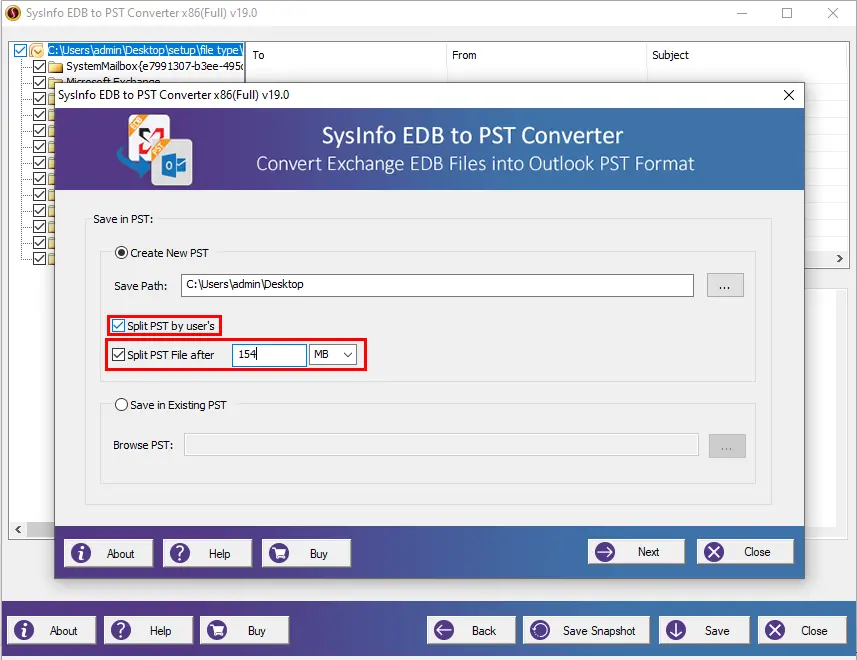Click the Next arrow icon in dialog
The width and height of the screenshot is (857, 660).
tap(605, 552)
